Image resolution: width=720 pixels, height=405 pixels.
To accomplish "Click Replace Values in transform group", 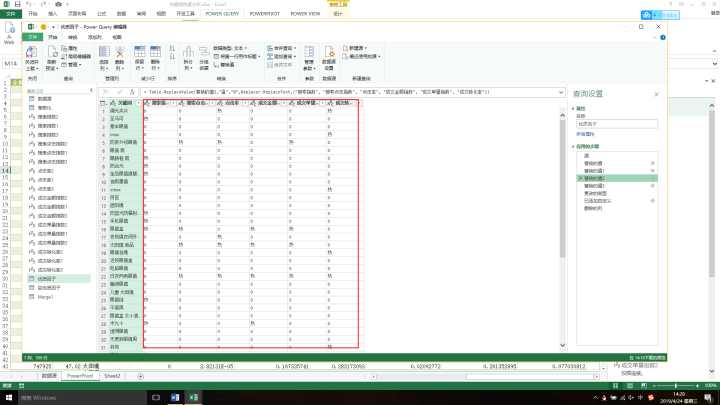I will (x=225, y=65).
